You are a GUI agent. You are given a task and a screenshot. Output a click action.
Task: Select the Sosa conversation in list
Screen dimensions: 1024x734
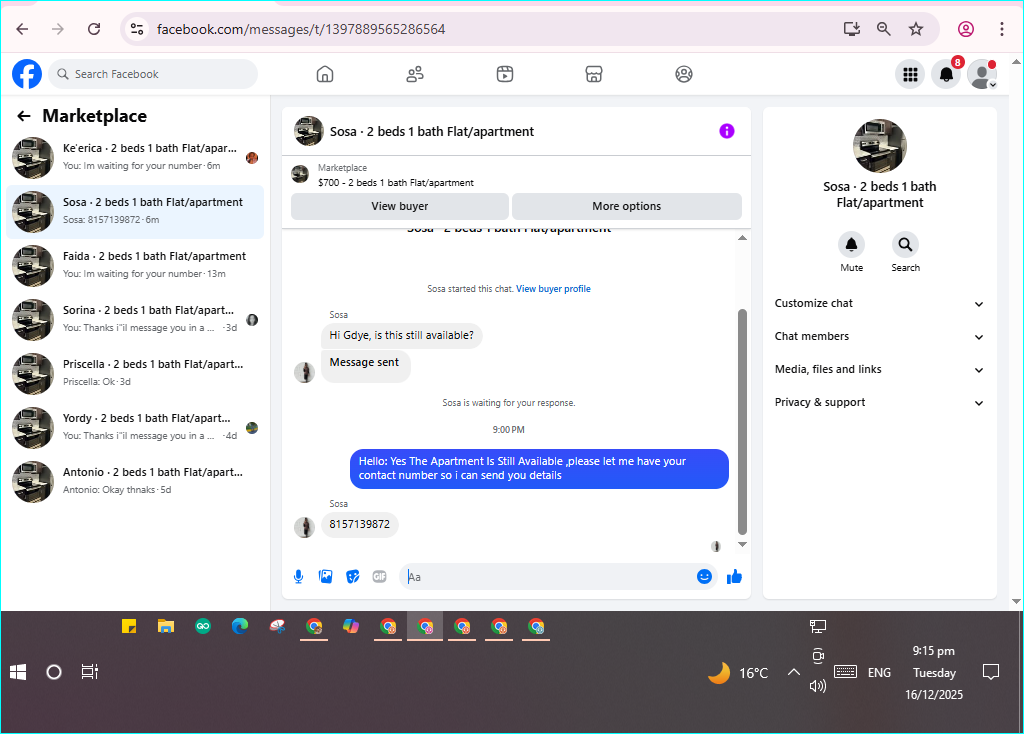point(135,212)
